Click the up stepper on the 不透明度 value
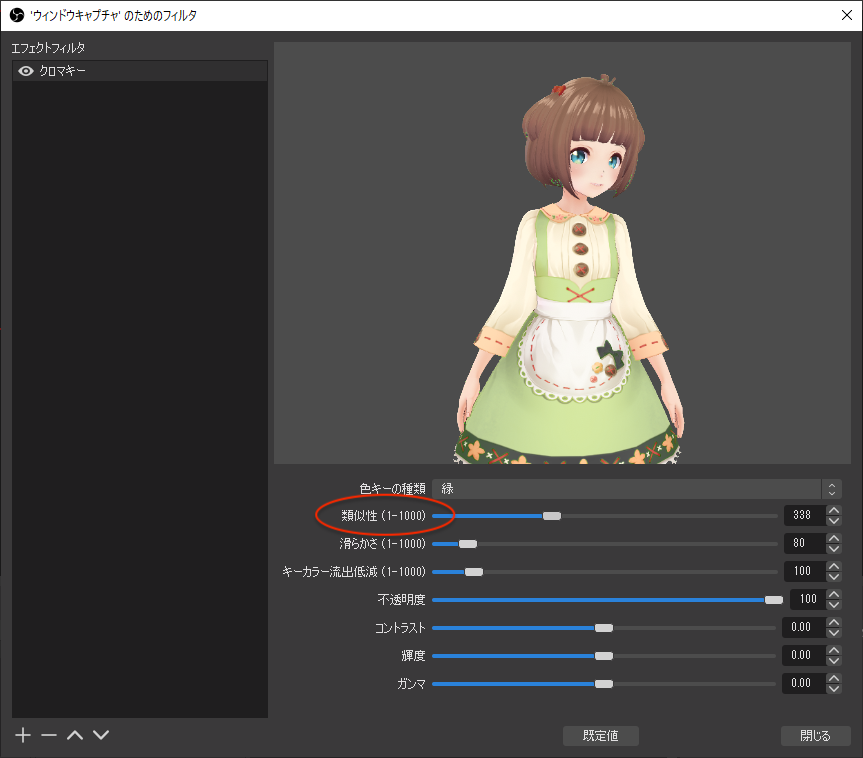The width and height of the screenshot is (863, 758). (833, 594)
